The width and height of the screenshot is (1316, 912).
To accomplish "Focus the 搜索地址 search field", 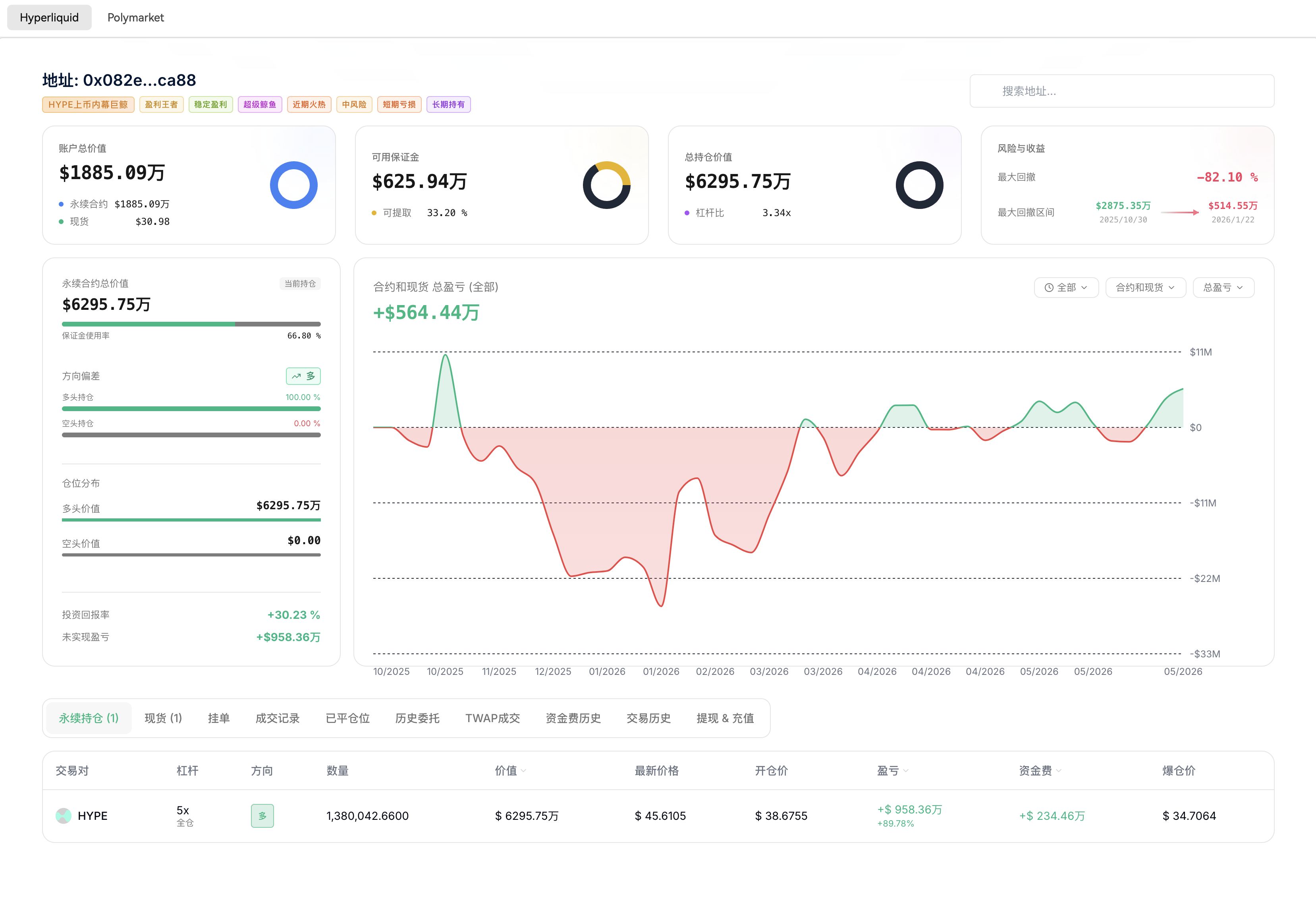I will (1122, 91).
